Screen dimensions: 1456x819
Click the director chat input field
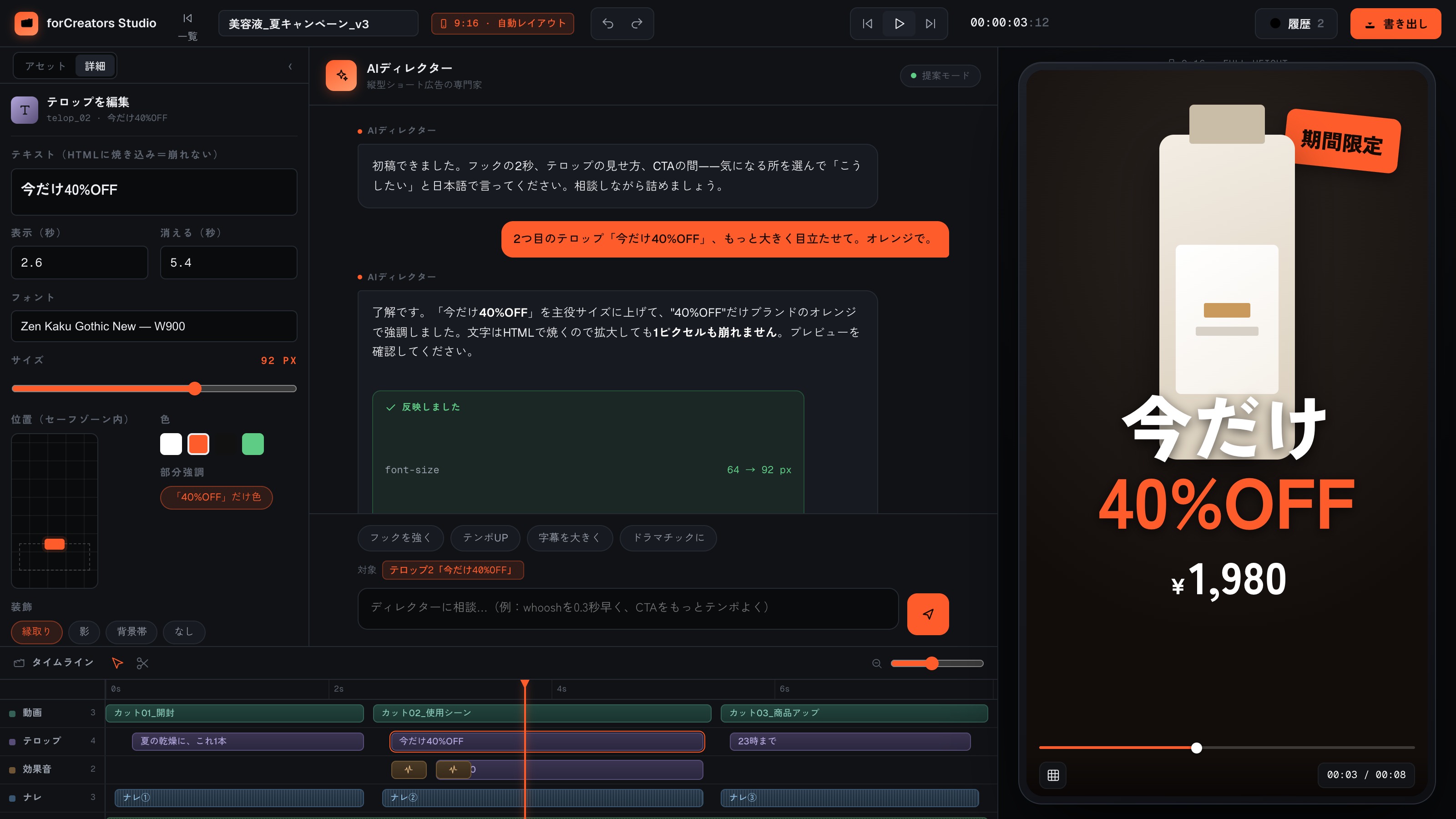tap(627, 608)
